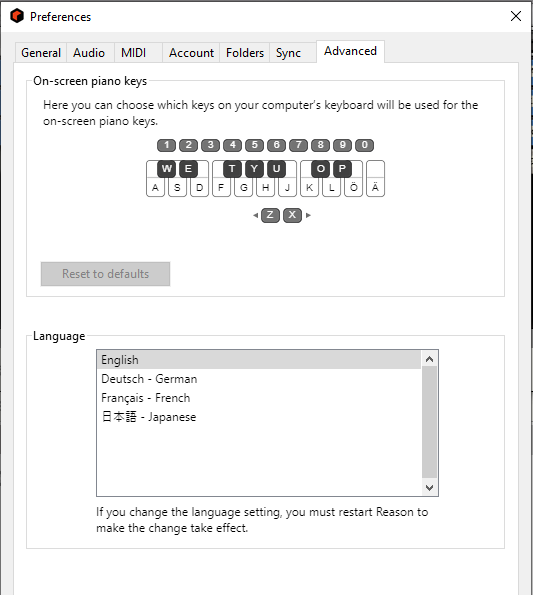Click the Reset to defaults button

click(x=105, y=274)
